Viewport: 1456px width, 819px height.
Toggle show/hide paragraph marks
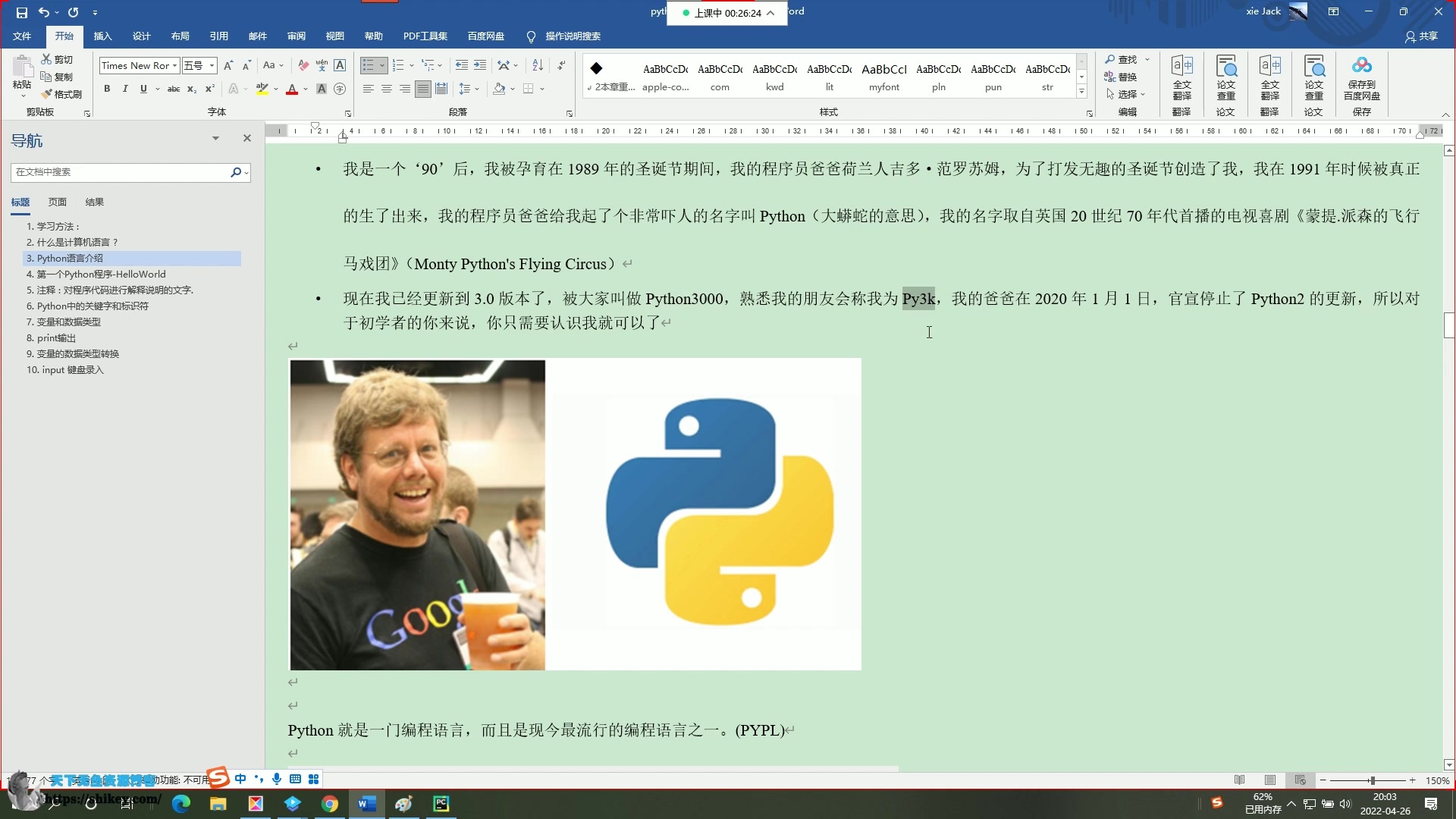[561, 66]
